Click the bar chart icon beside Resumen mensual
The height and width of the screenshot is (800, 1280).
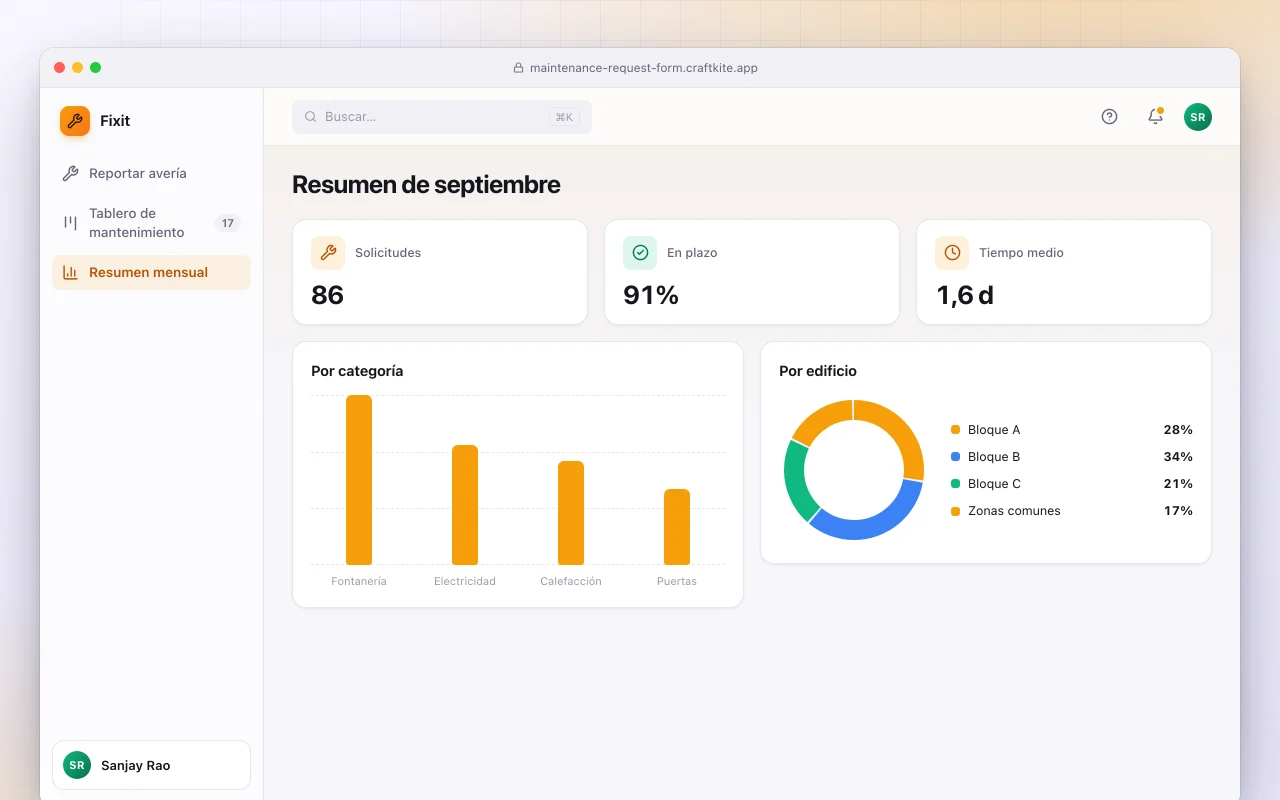[x=70, y=272]
